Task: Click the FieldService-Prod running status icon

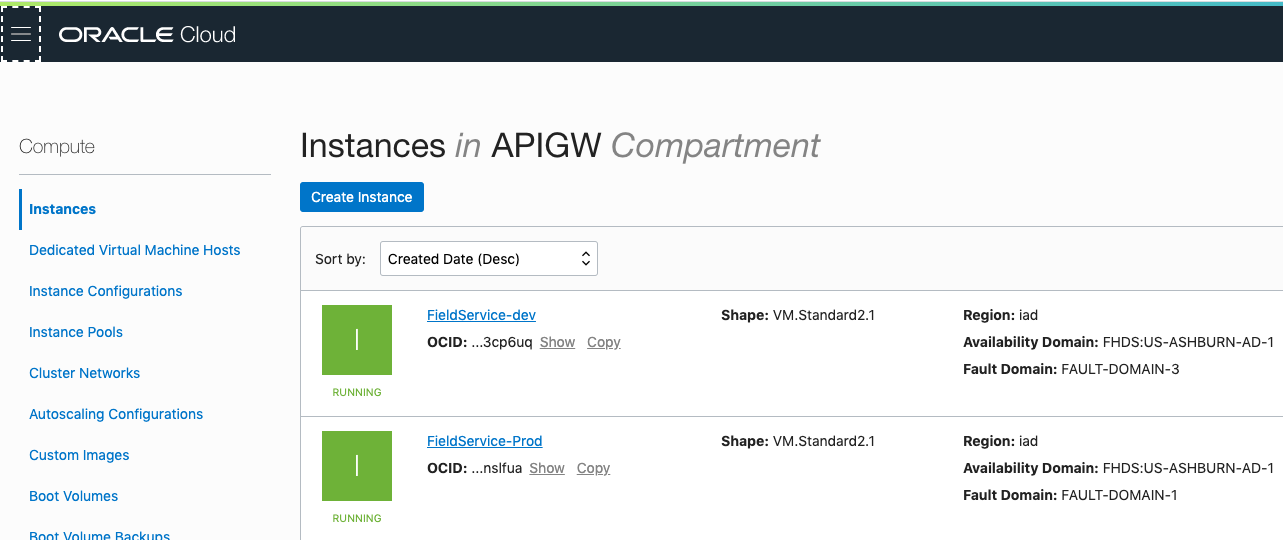Action: 357,466
